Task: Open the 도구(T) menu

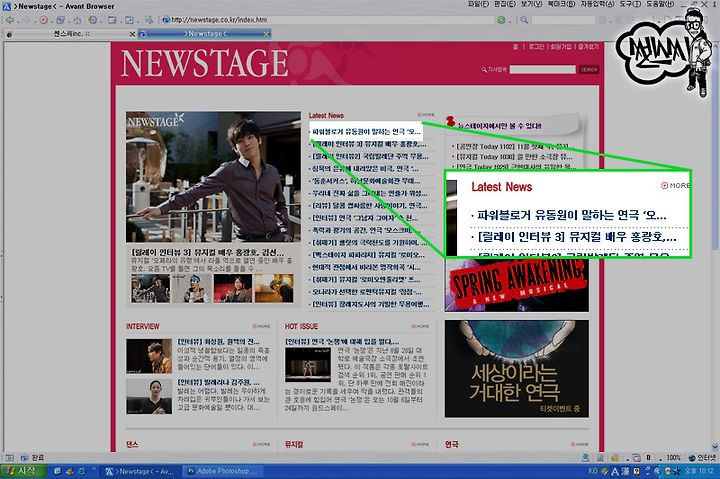Action: click(x=630, y=4)
